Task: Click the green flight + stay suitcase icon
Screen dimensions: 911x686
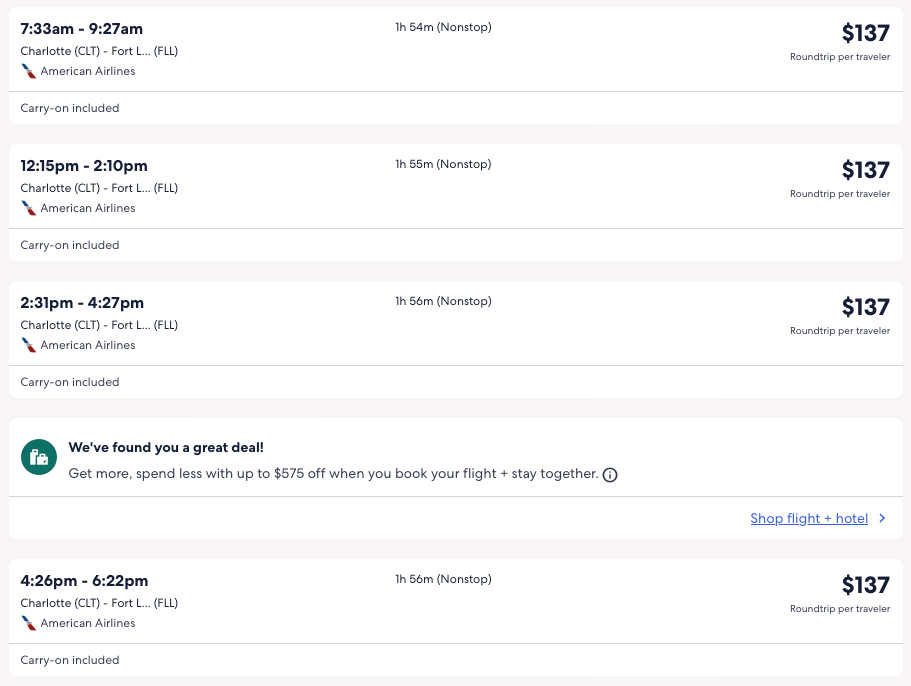Action: click(39, 457)
